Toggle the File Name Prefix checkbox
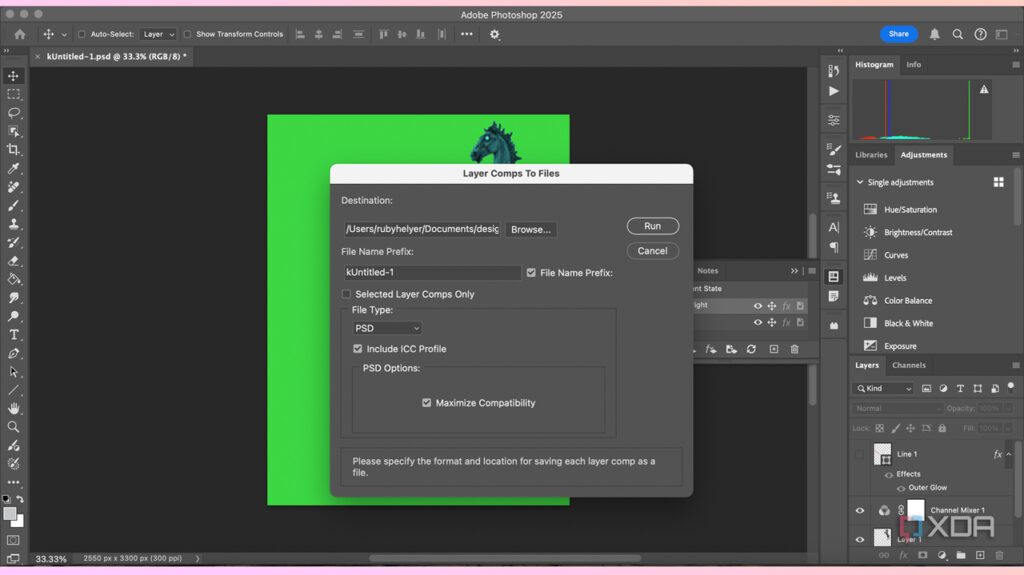This screenshot has height=575, width=1024. pos(531,272)
